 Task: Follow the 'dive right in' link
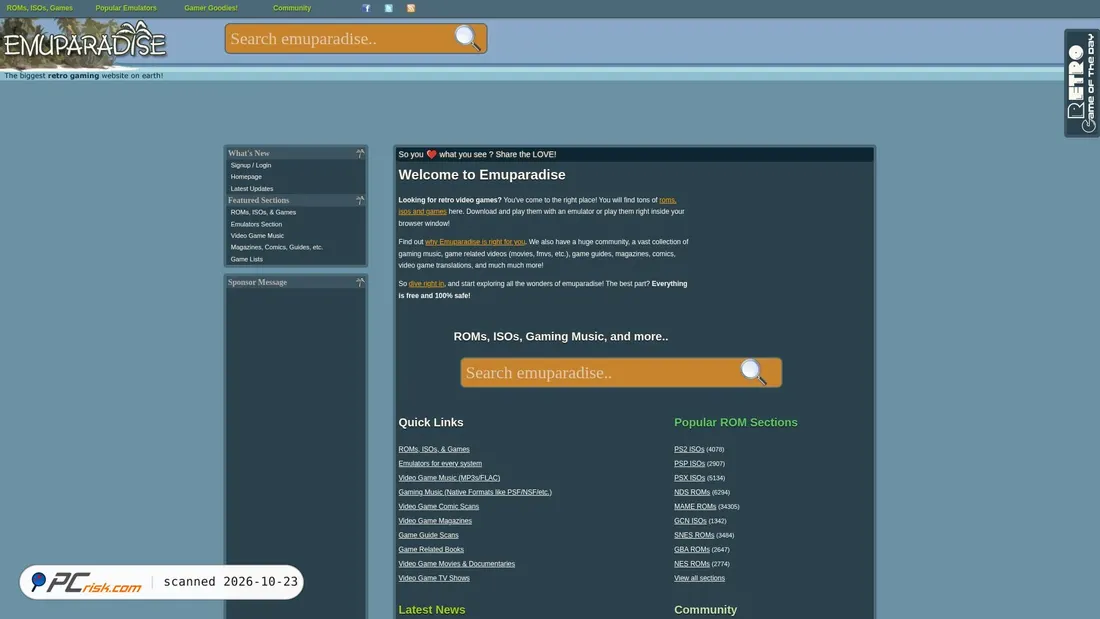[427, 284]
